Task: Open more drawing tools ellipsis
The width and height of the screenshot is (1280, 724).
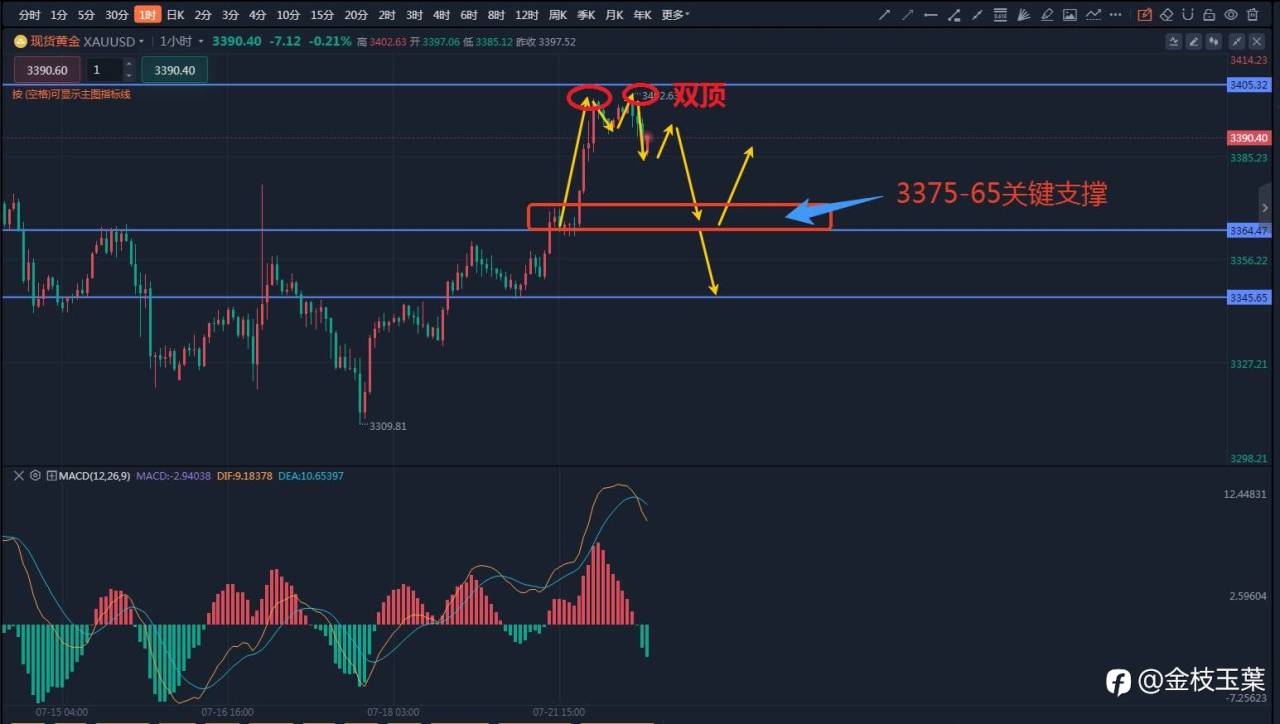Action: [1115, 15]
